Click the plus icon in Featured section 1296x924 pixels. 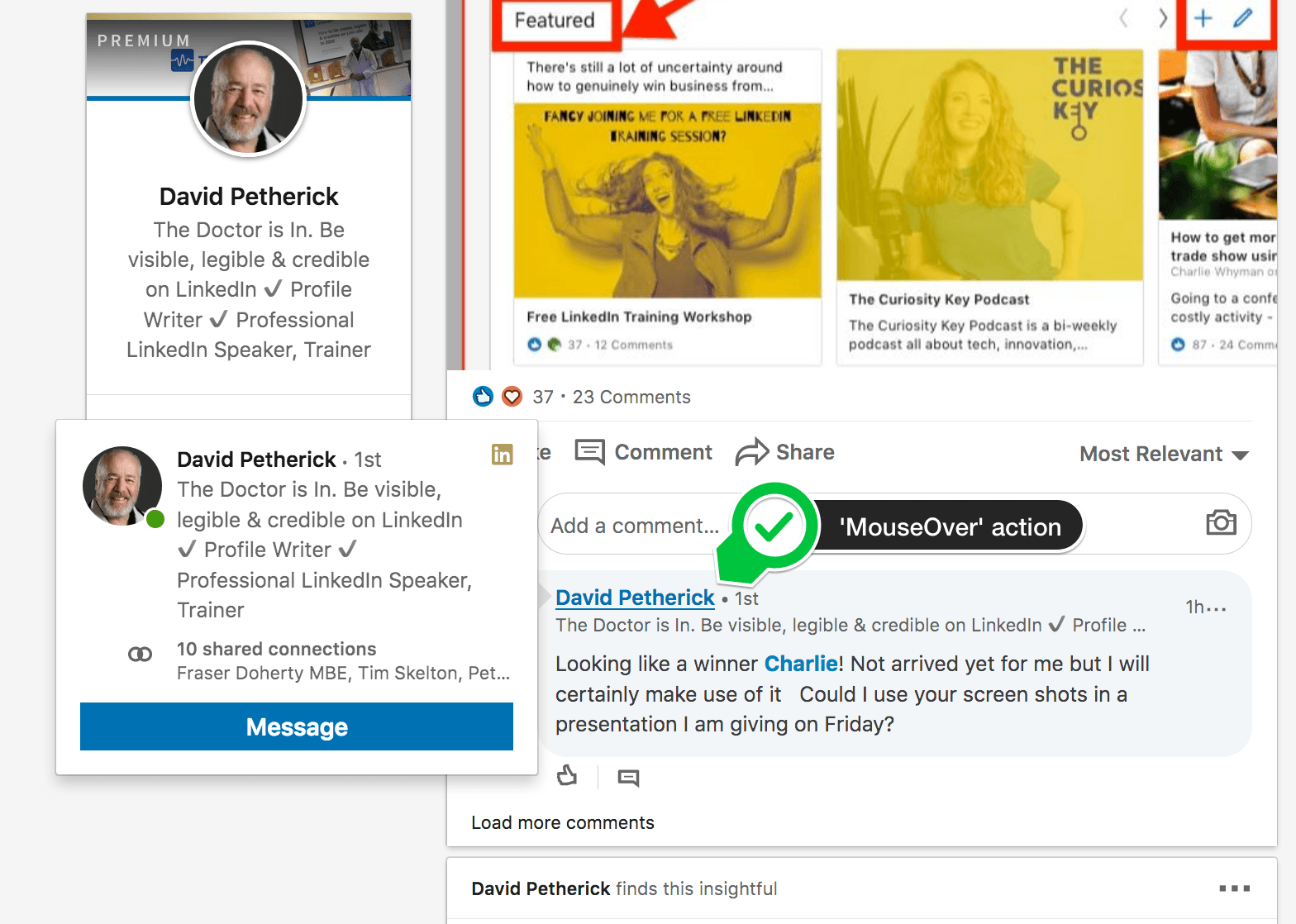click(x=1203, y=18)
